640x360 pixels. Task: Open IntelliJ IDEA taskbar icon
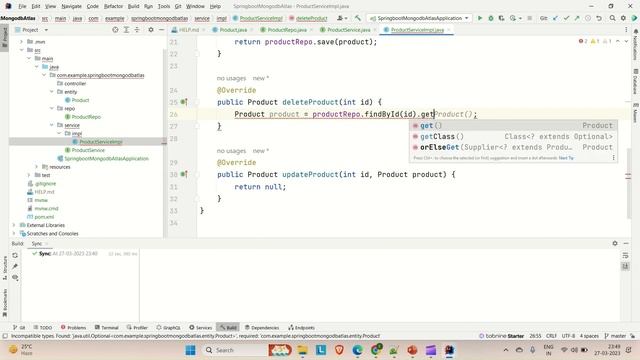[449, 350]
